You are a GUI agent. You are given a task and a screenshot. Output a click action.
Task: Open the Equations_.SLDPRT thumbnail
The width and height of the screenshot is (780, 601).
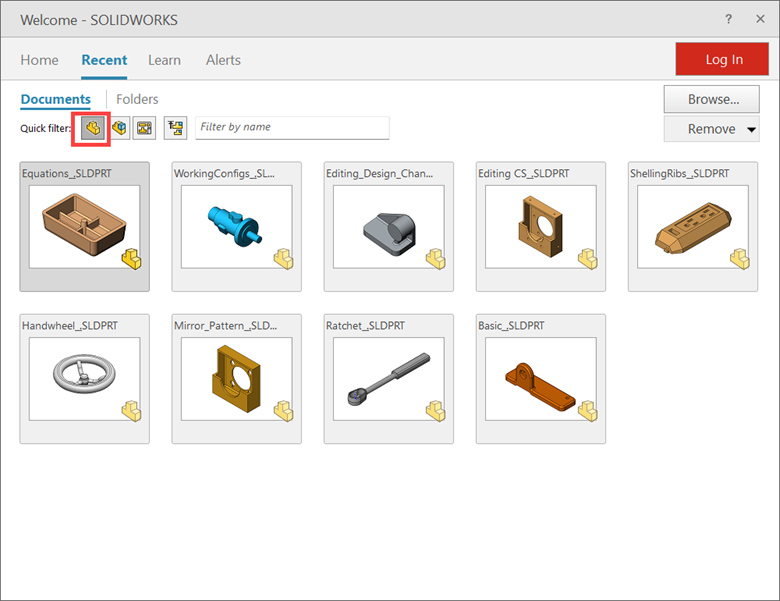pos(85,227)
